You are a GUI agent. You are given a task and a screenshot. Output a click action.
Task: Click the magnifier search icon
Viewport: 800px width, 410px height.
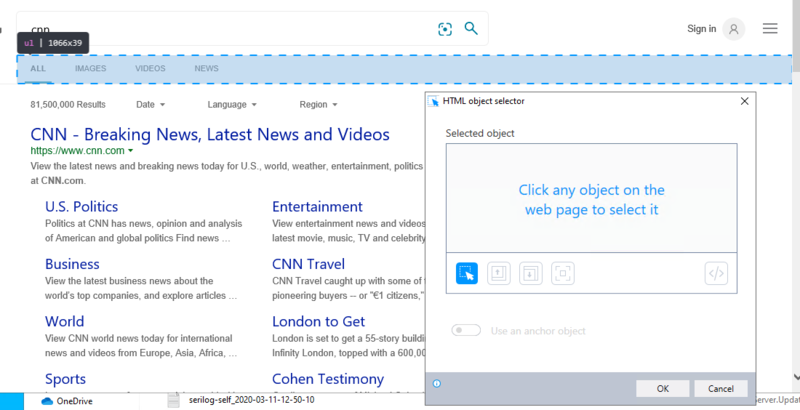pos(471,28)
